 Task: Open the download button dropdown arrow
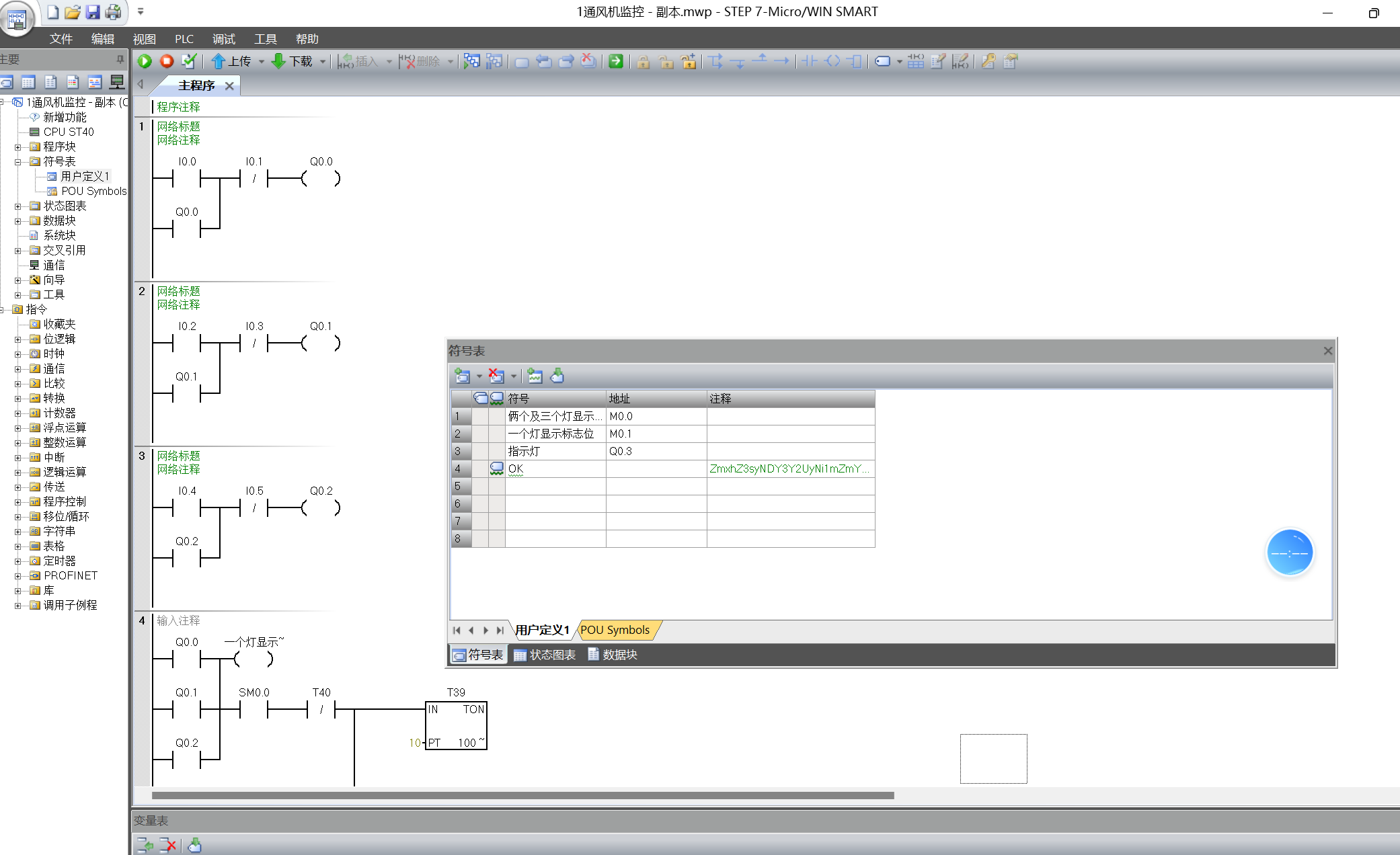click(x=323, y=61)
